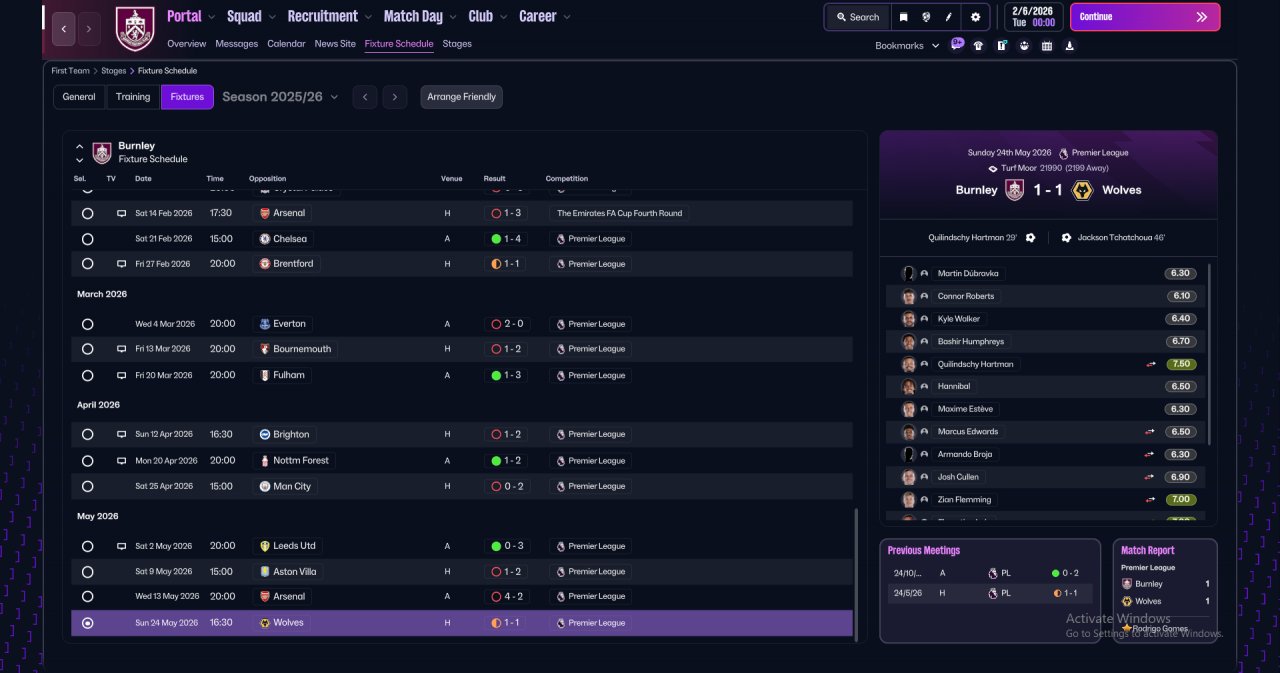Click the Leeds Utd badge in fixture list
1280x673 pixels.
[x=264, y=546]
